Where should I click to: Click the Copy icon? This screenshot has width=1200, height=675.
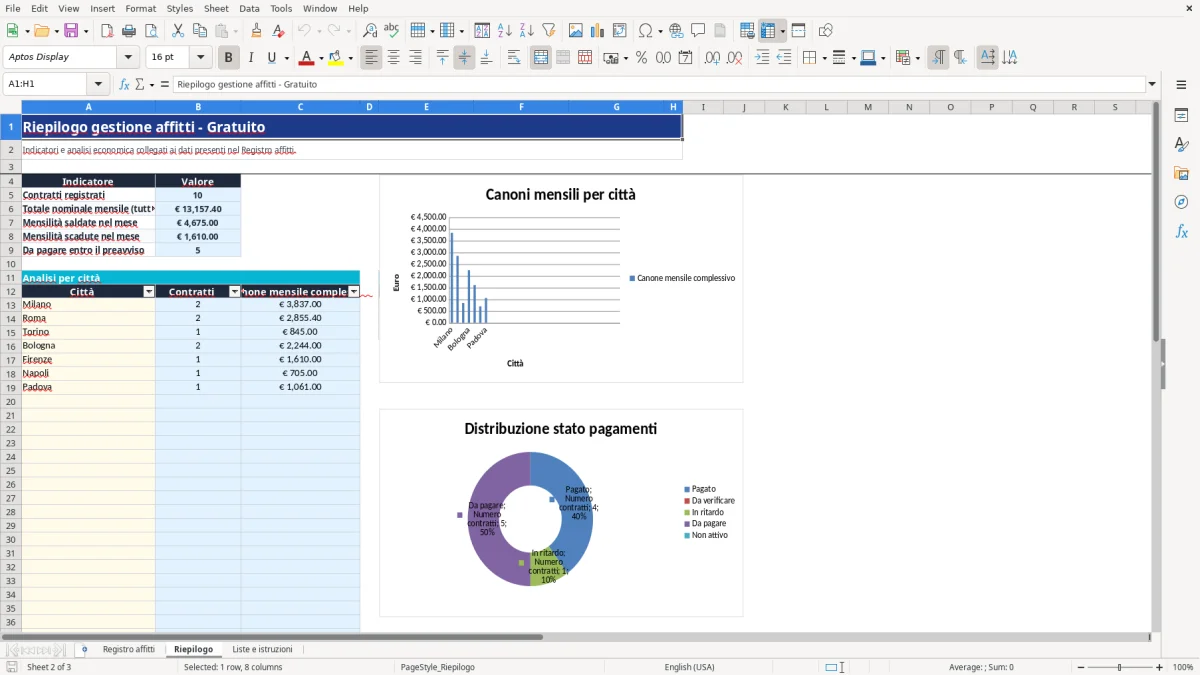click(x=200, y=31)
